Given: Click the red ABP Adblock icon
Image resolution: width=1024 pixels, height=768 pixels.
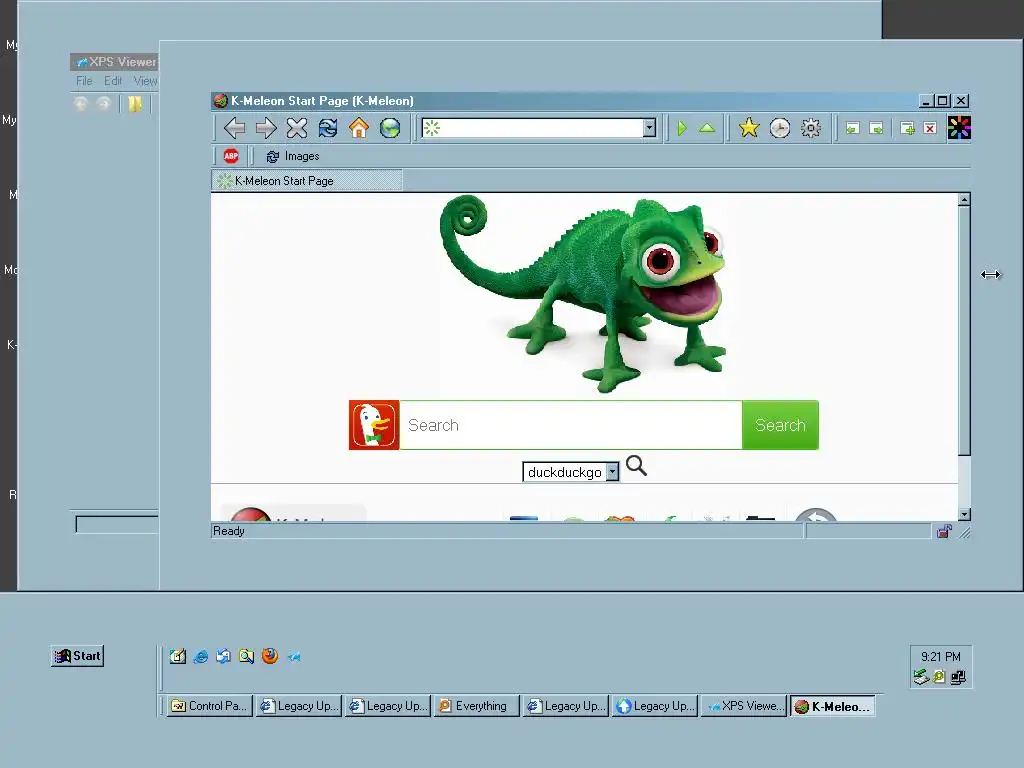Looking at the screenshot, I should (231, 156).
